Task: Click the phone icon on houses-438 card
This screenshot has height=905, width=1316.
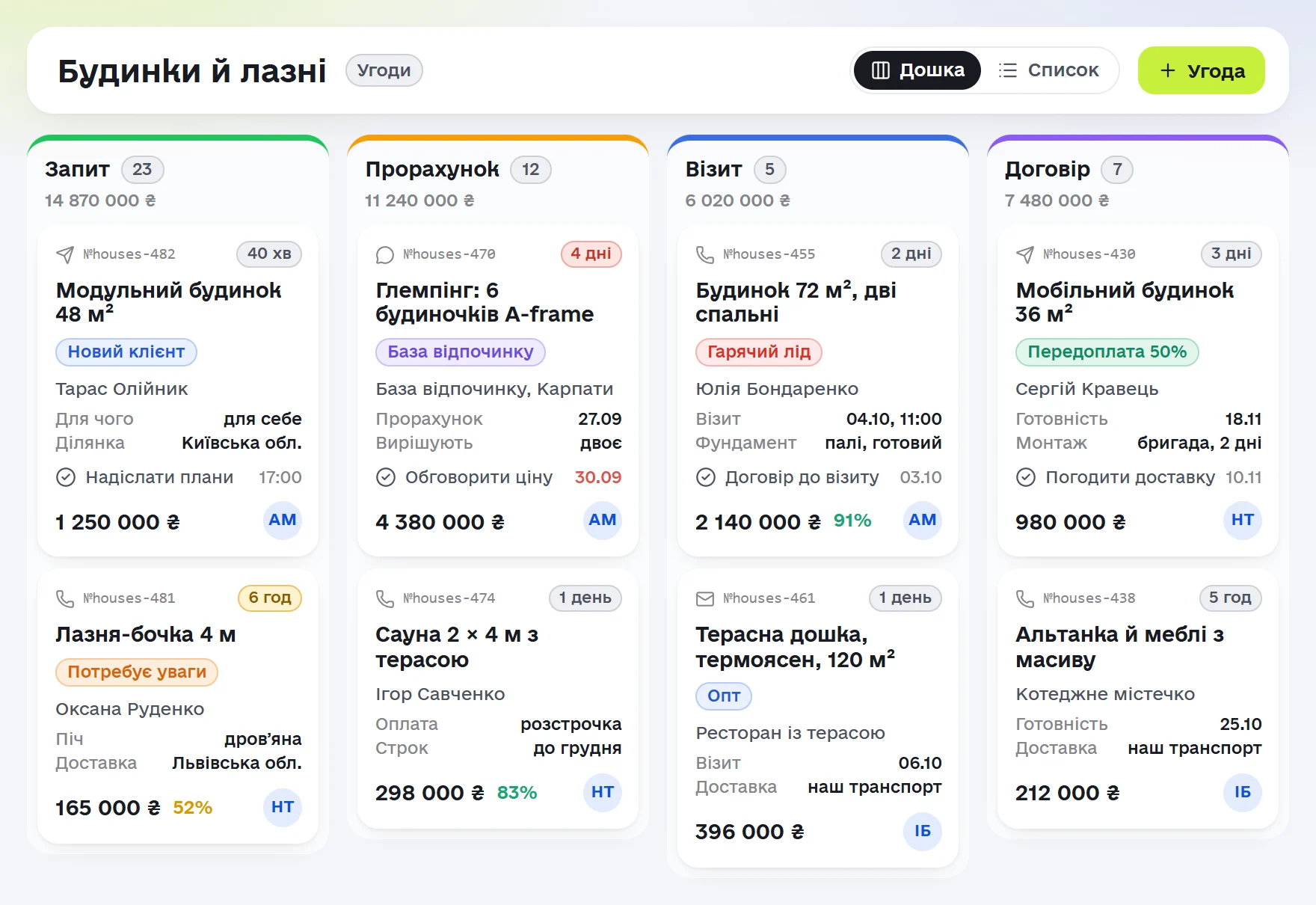Action: pos(1025,598)
